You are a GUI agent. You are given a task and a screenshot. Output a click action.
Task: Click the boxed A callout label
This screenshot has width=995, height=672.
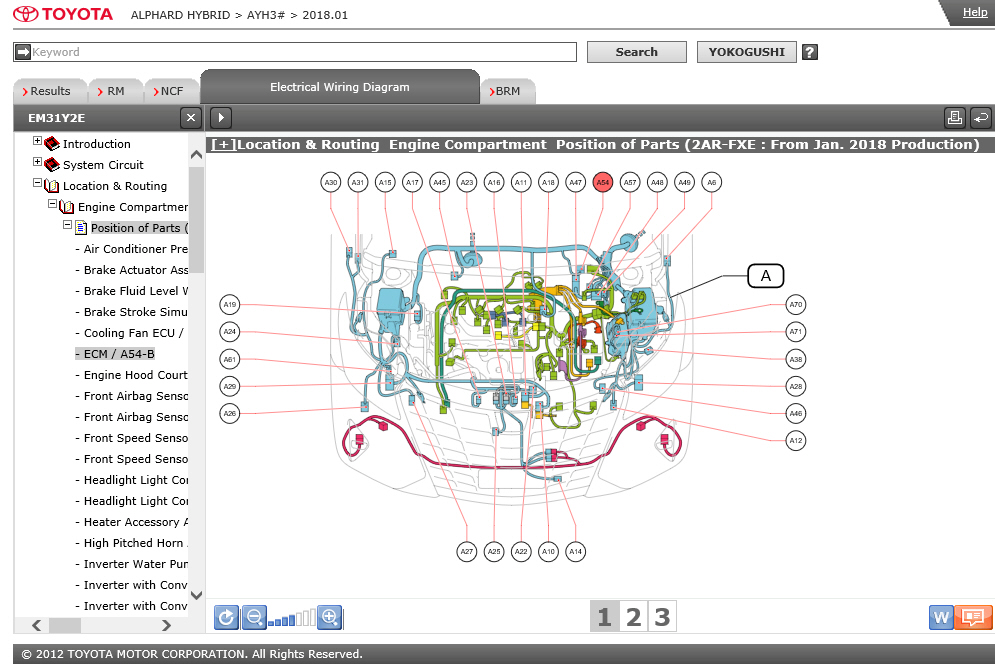(766, 276)
